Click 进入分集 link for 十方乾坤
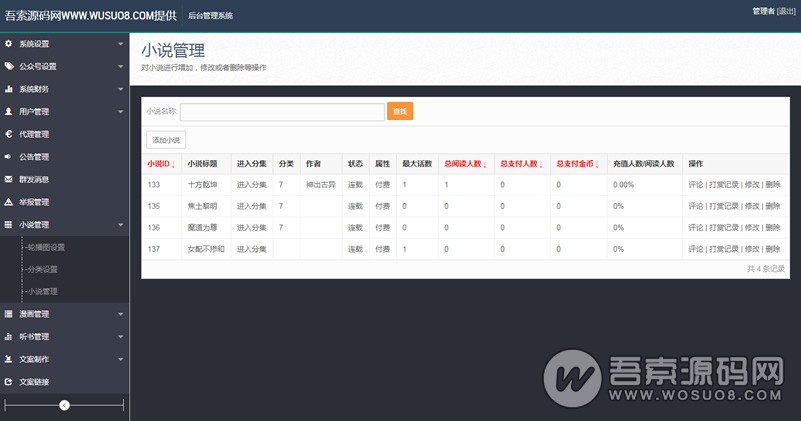Image resolution: width=801 pixels, height=421 pixels. [x=252, y=185]
